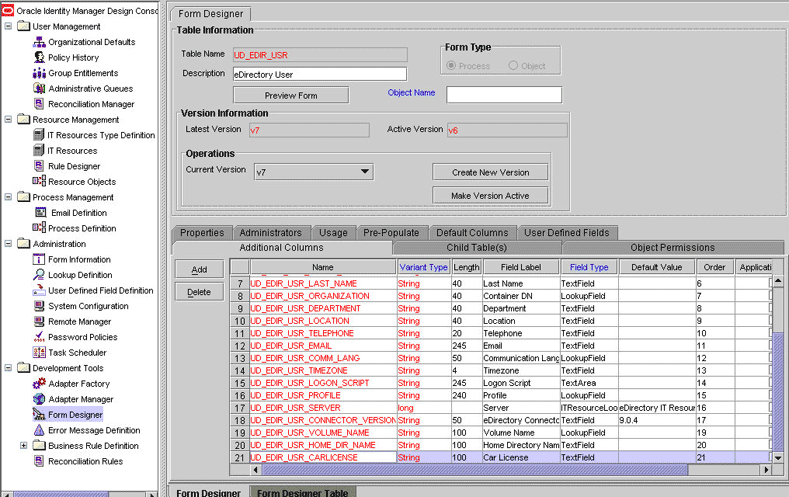Click Reconciliation Manager icon
The width and height of the screenshot is (789, 497).
pyautogui.click(x=39, y=104)
